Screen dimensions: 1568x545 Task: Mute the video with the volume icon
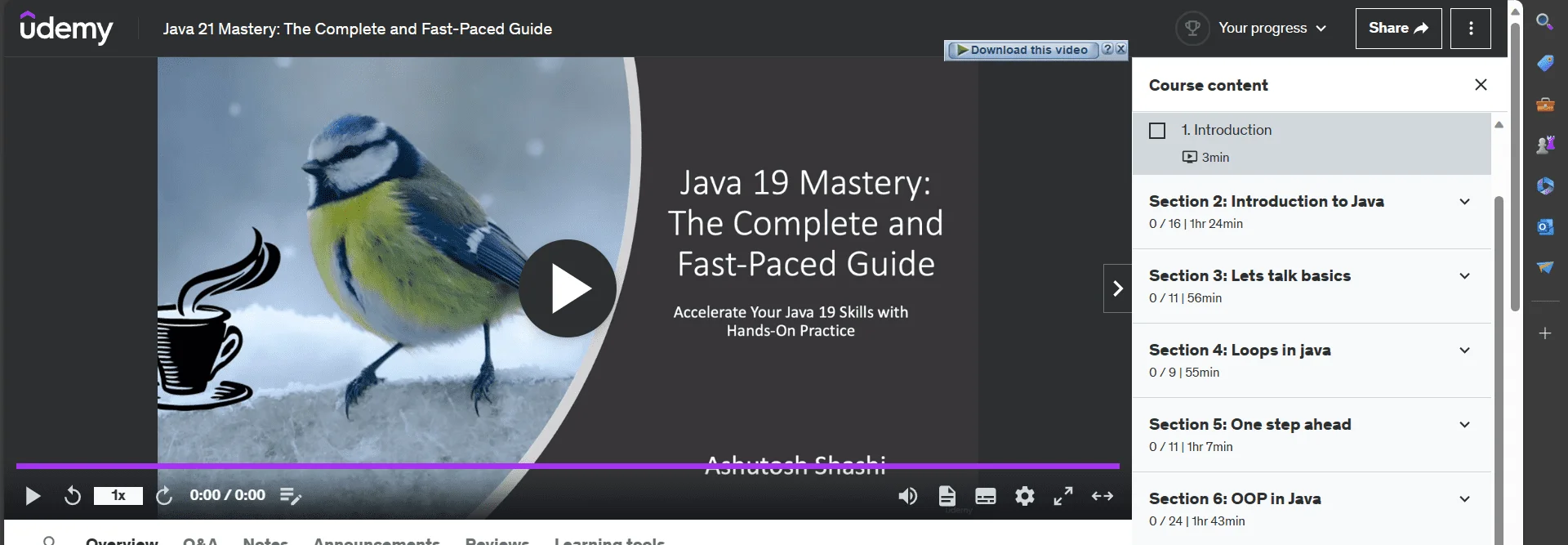(x=907, y=496)
